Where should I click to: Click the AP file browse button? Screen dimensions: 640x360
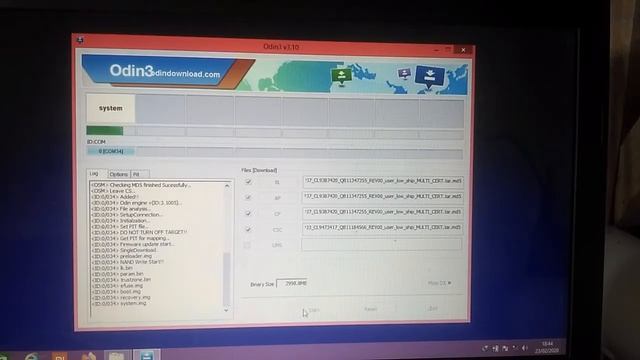tap(277, 198)
